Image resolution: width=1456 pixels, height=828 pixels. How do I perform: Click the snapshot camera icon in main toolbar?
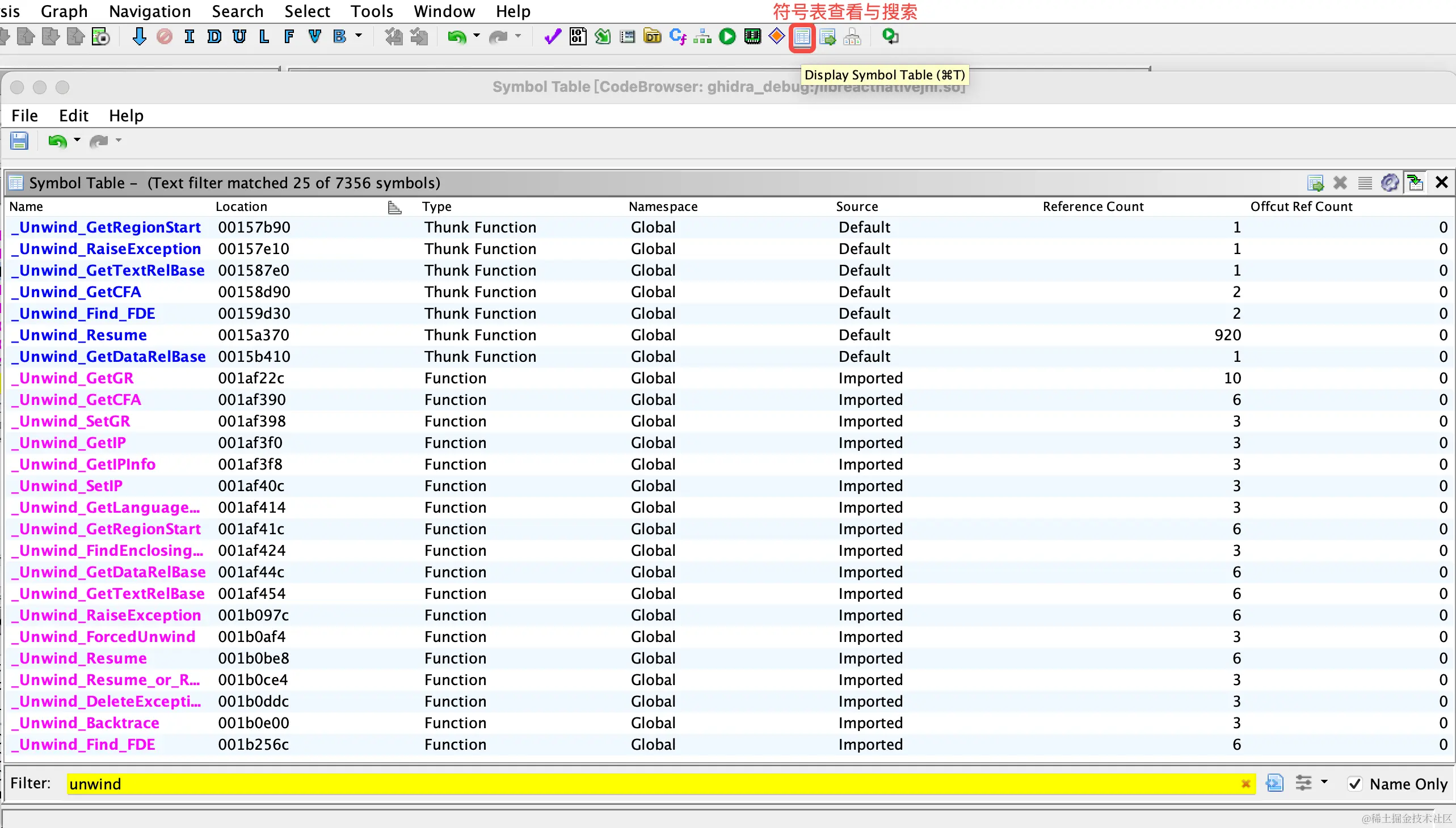pos(100,37)
